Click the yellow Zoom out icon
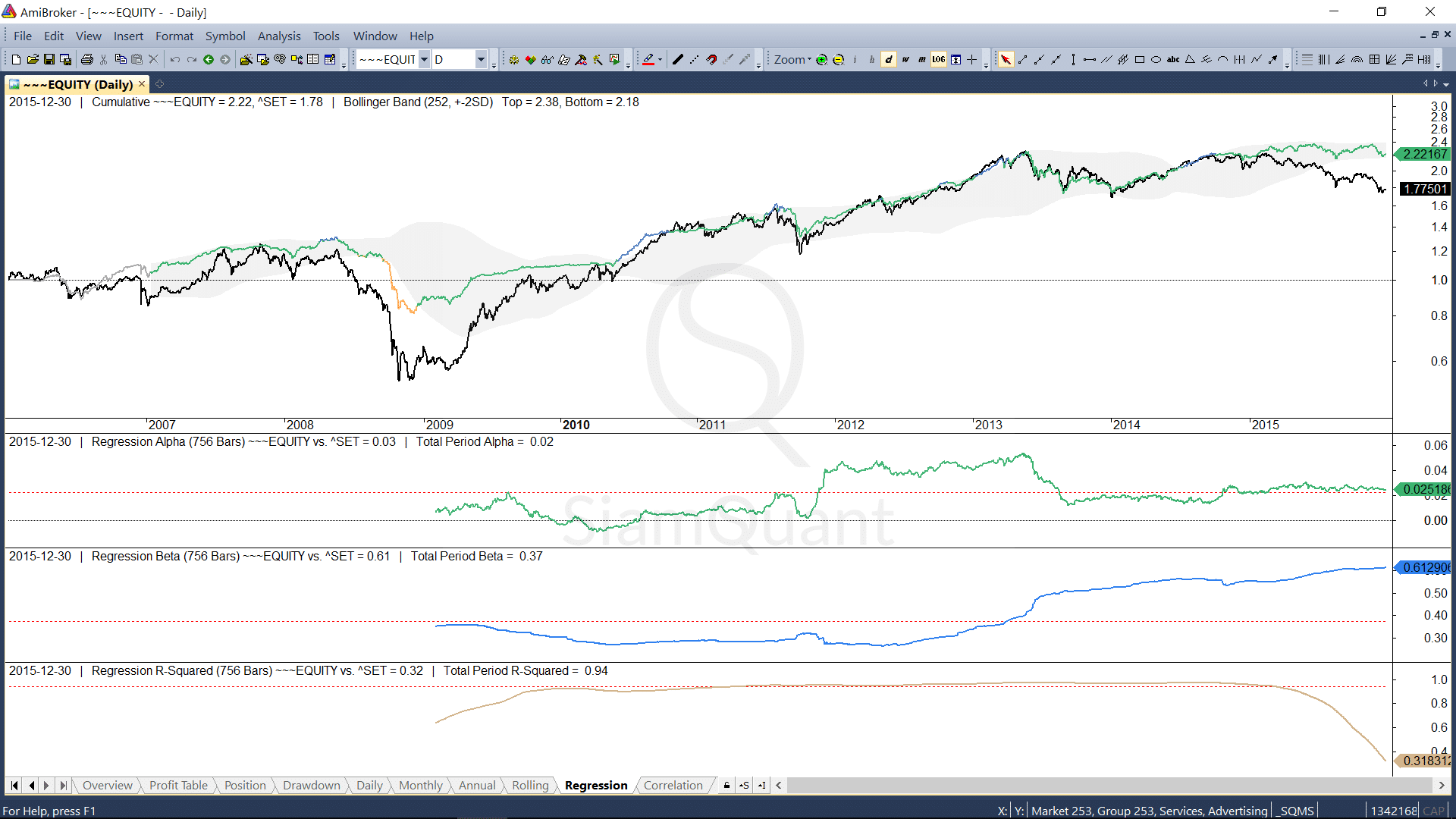The image size is (1456, 819). 838,60
